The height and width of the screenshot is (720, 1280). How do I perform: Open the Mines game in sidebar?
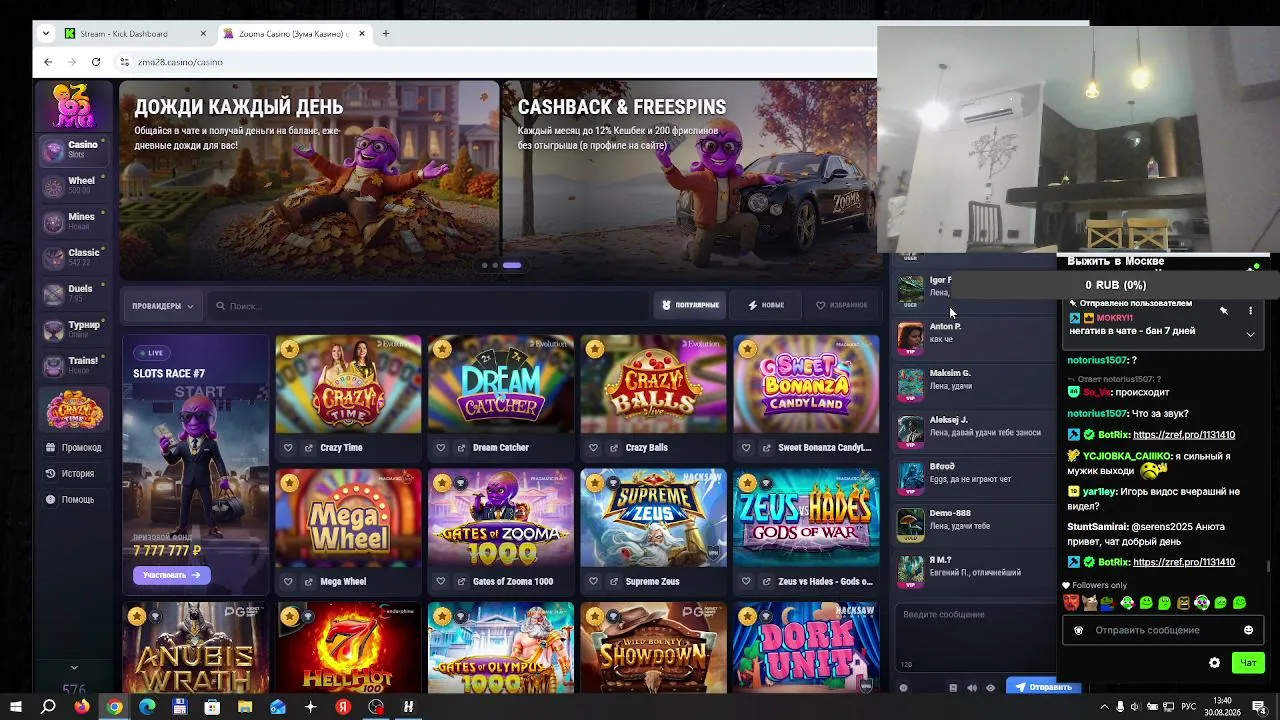[x=74, y=222]
